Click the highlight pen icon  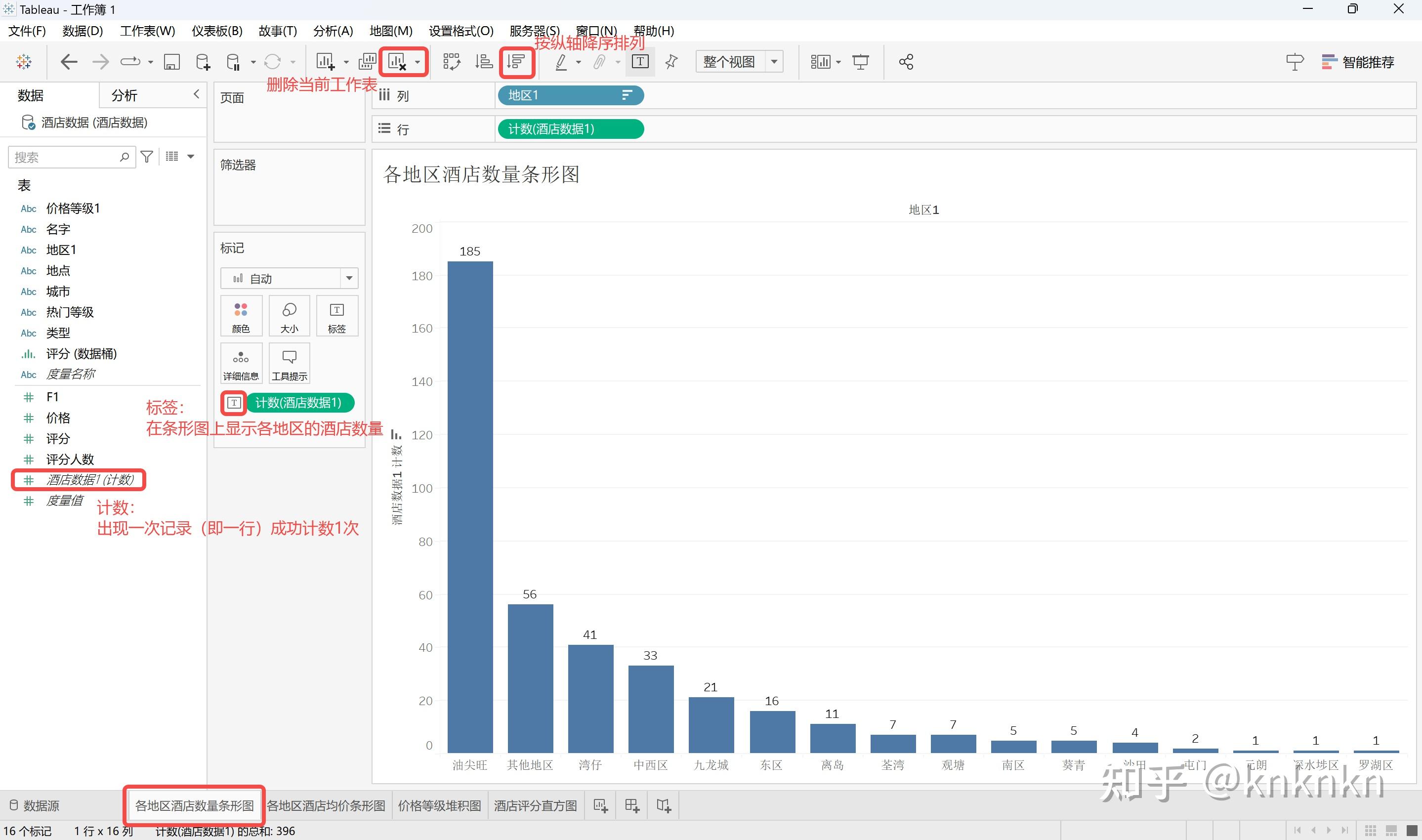click(561, 62)
